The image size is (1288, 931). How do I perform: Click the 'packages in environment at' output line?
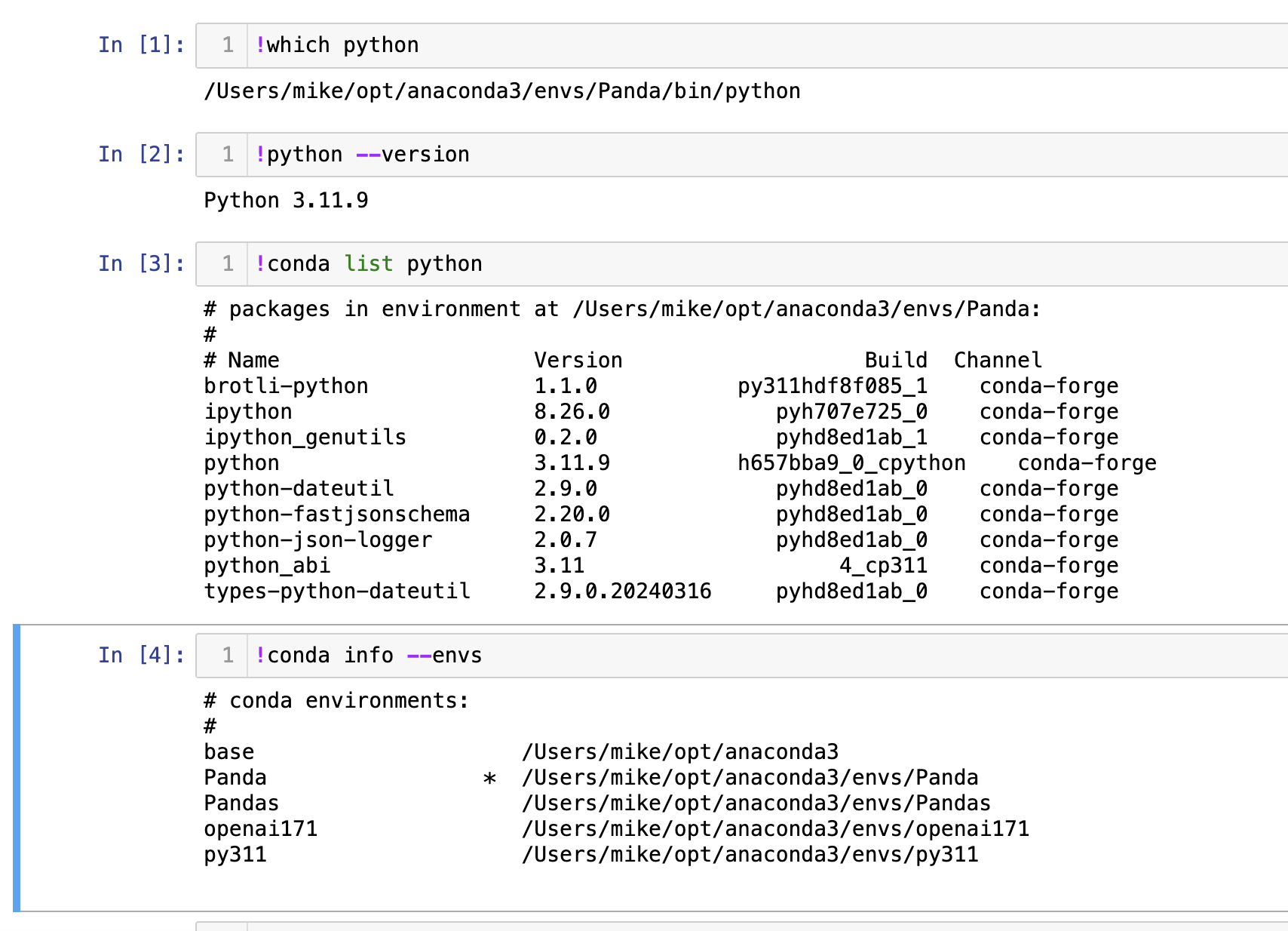pyautogui.click(x=622, y=309)
